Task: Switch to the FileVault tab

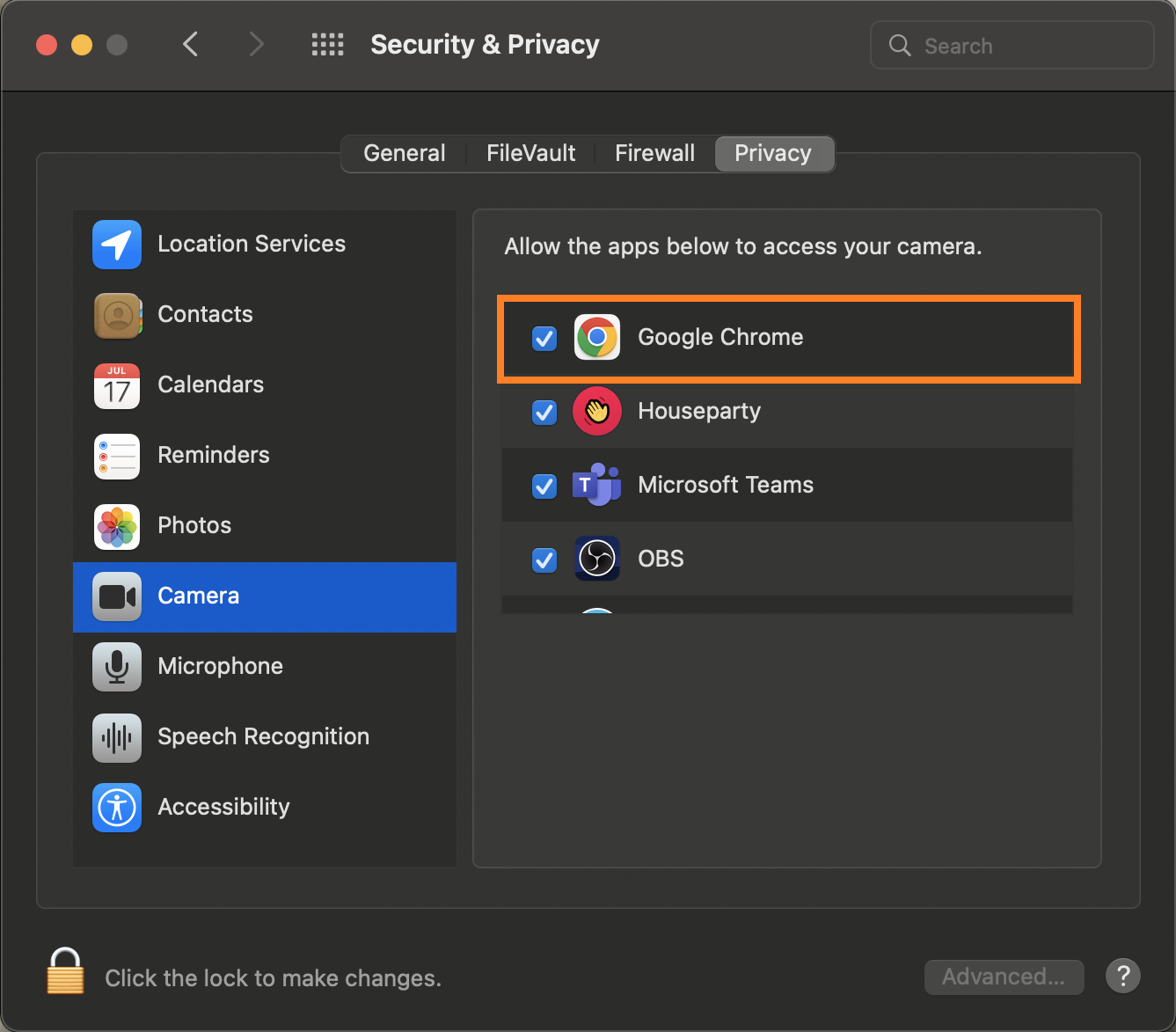Action: pyautogui.click(x=531, y=154)
